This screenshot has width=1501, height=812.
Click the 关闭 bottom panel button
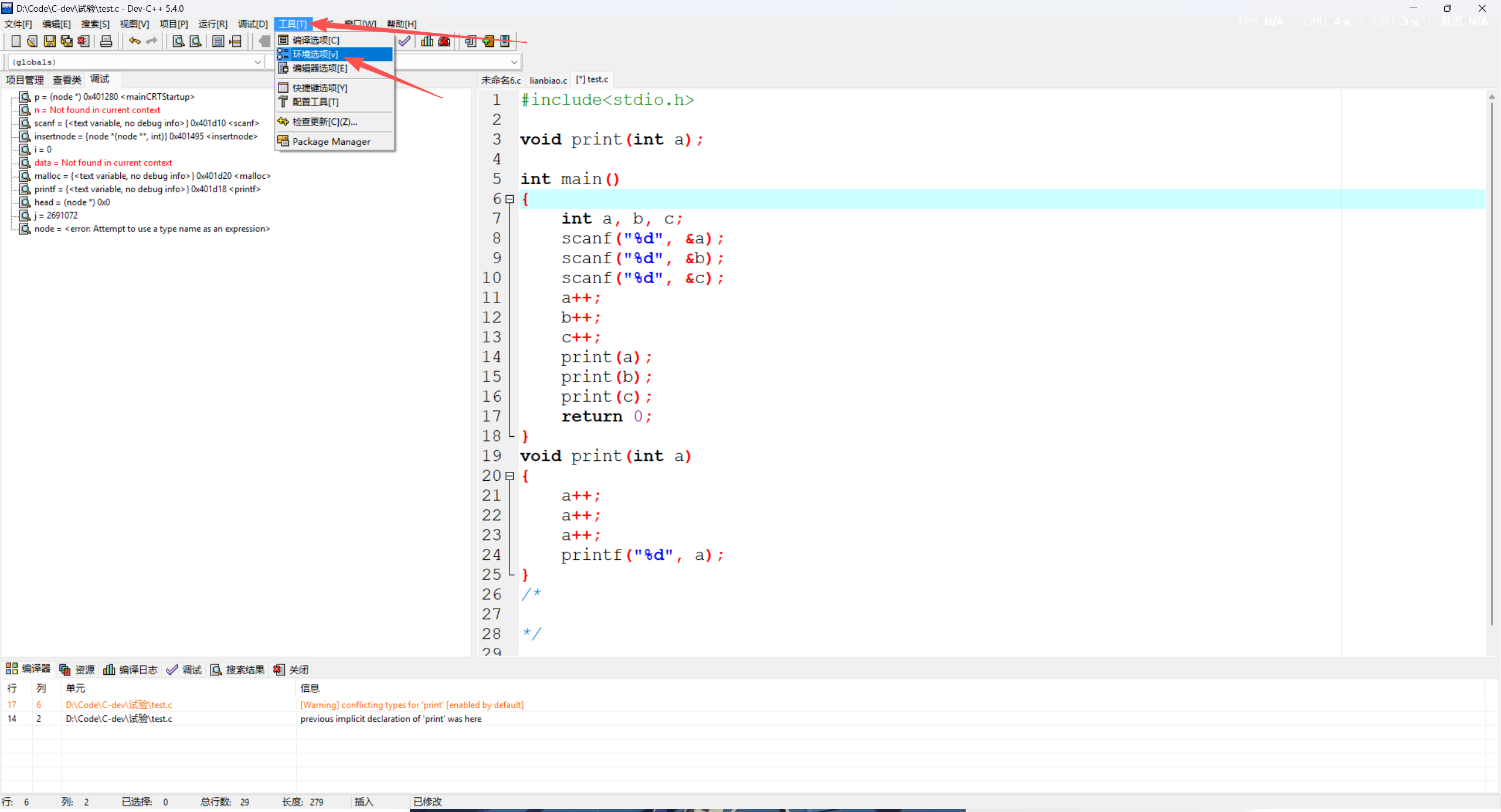(x=291, y=670)
